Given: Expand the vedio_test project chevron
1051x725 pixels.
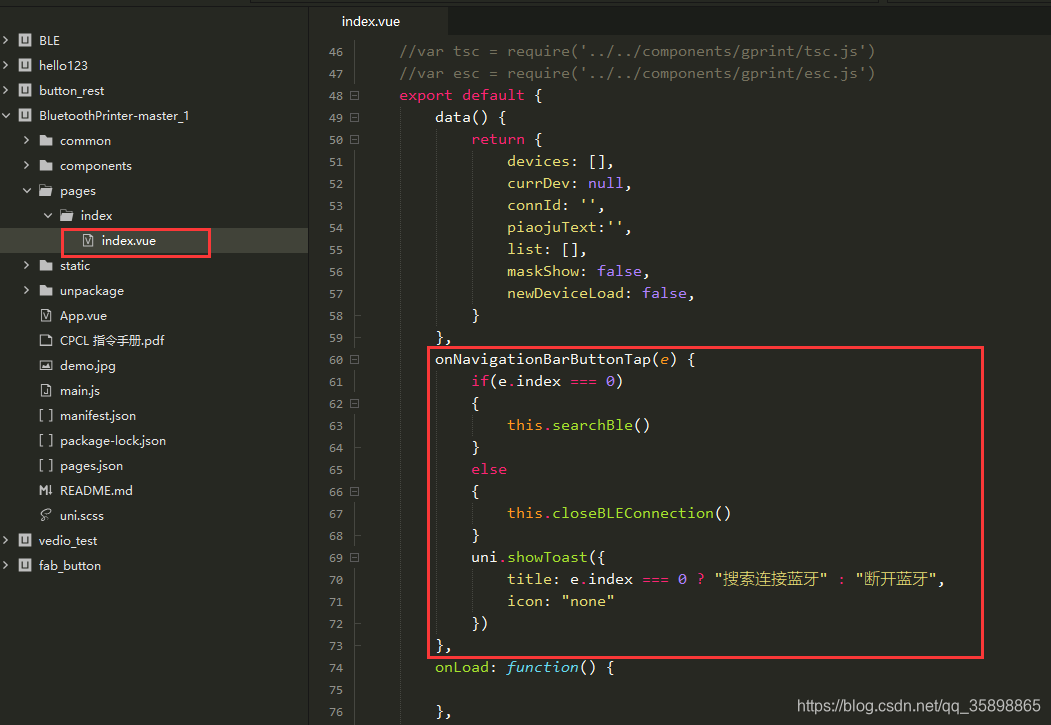Looking at the screenshot, I should [6, 540].
